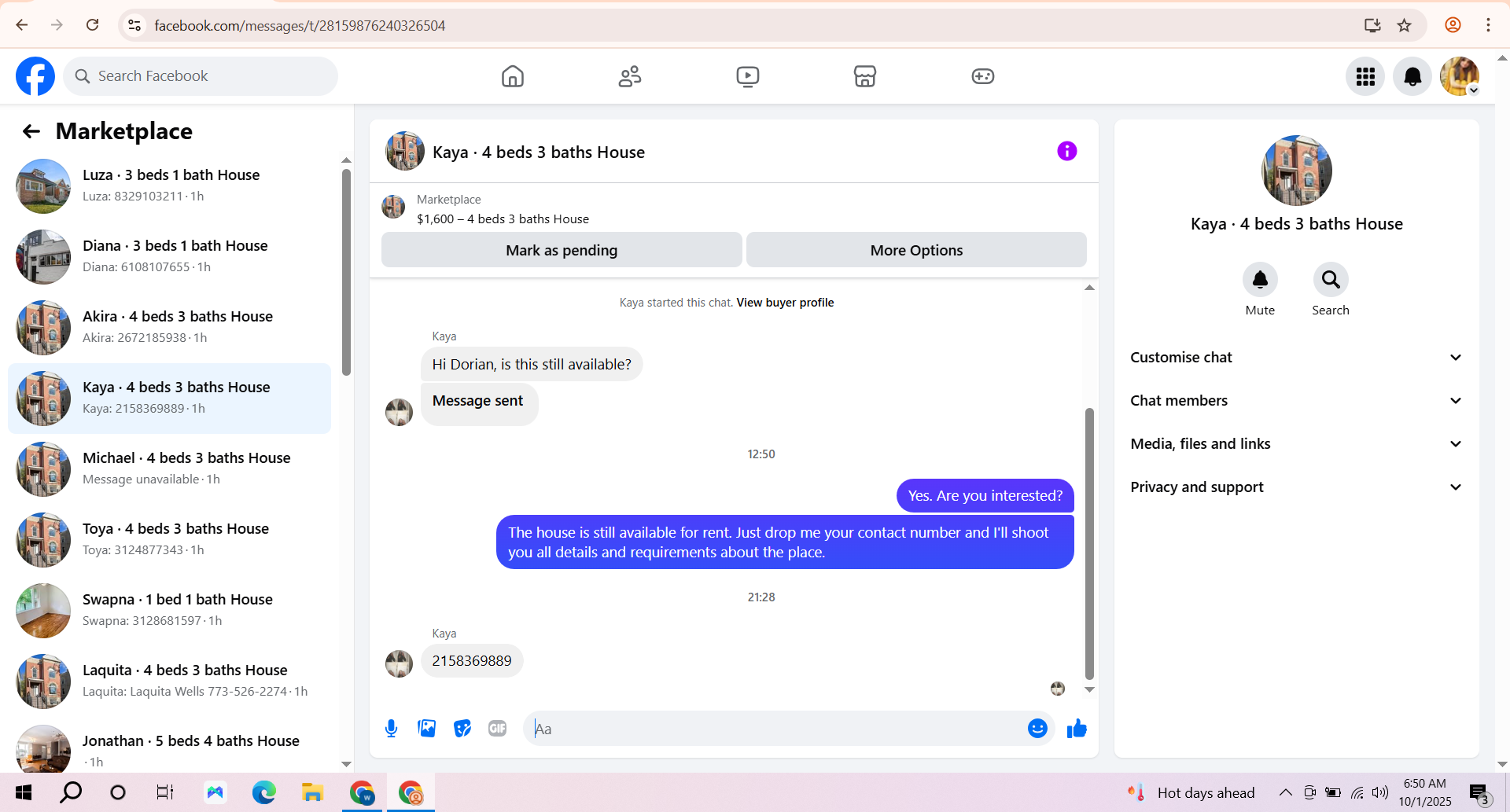Open the Jonathan 5 beds 4 baths House chat
The height and width of the screenshot is (812, 1510).
169,747
